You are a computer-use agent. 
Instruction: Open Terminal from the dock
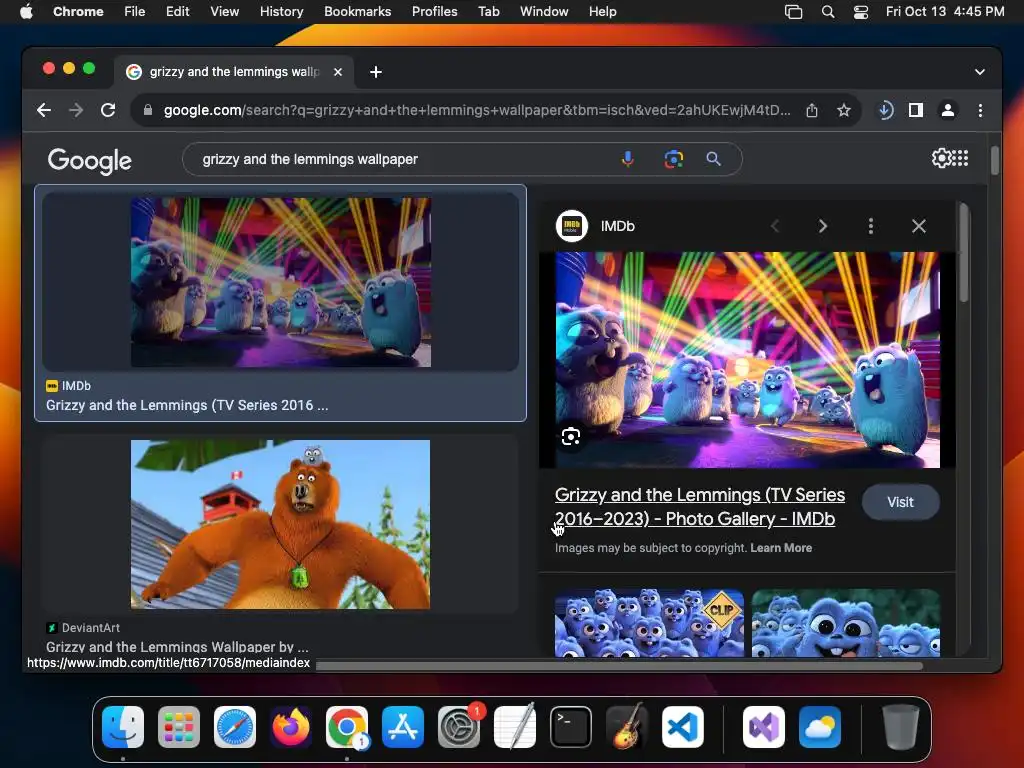pyautogui.click(x=571, y=727)
